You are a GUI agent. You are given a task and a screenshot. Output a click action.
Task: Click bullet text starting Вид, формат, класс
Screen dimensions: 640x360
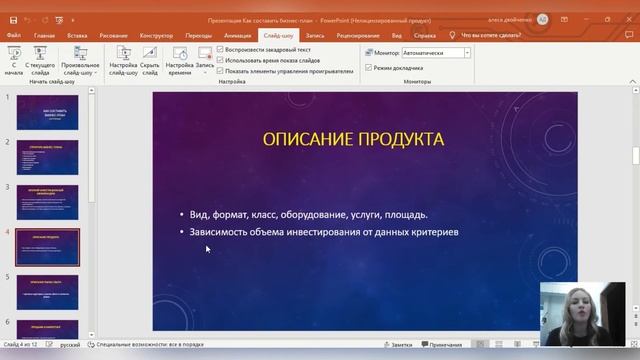click(309, 215)
